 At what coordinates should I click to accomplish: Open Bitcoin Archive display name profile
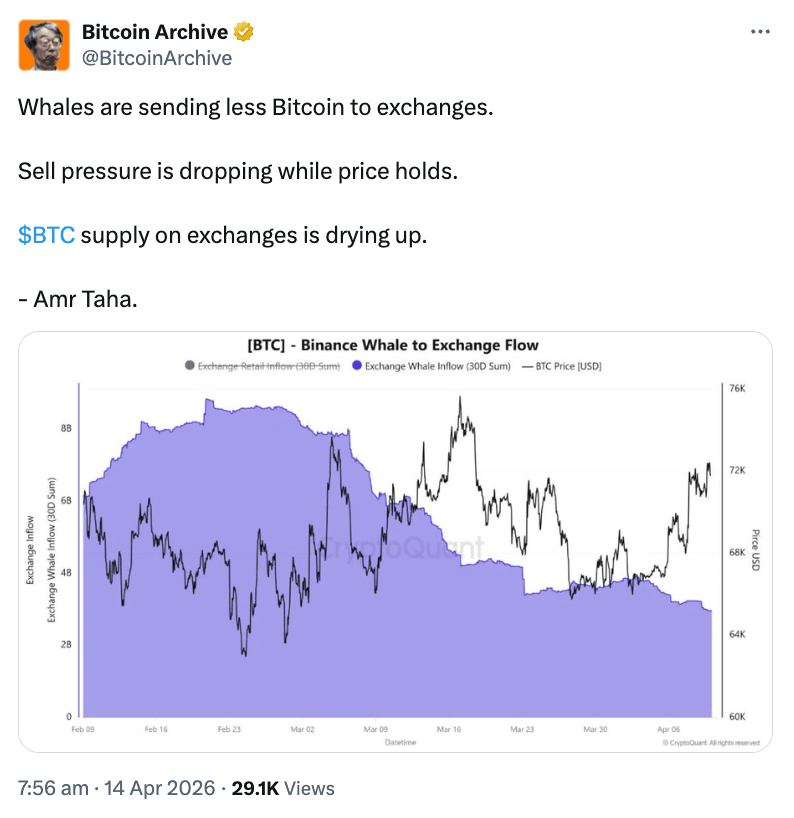pyautogui.click(x=154, y=33)
